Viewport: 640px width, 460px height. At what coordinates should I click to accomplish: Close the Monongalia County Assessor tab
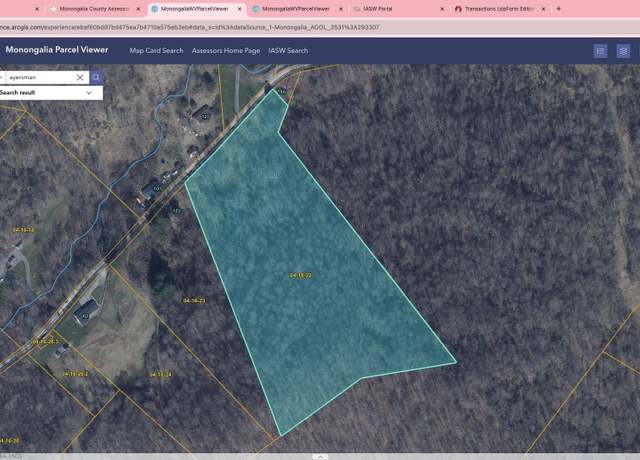point(138,9)
